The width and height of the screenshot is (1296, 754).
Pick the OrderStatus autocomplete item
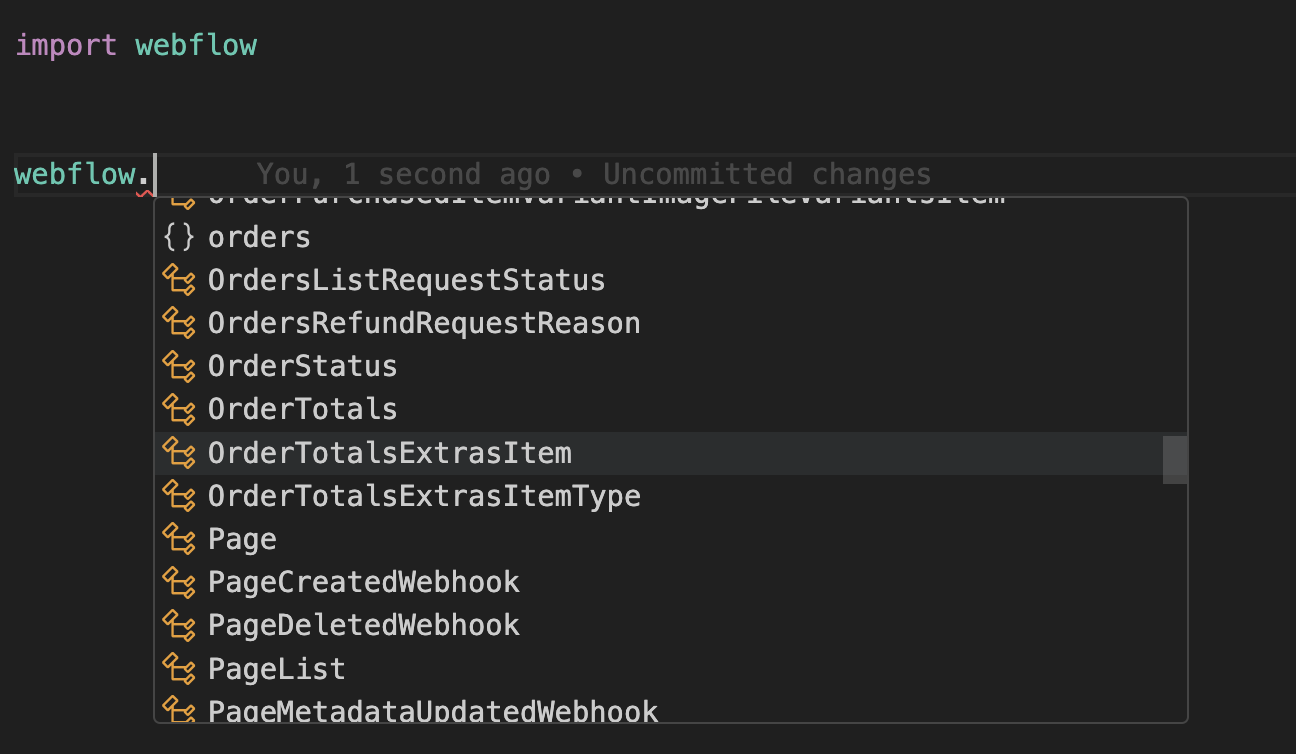[301, 366]
